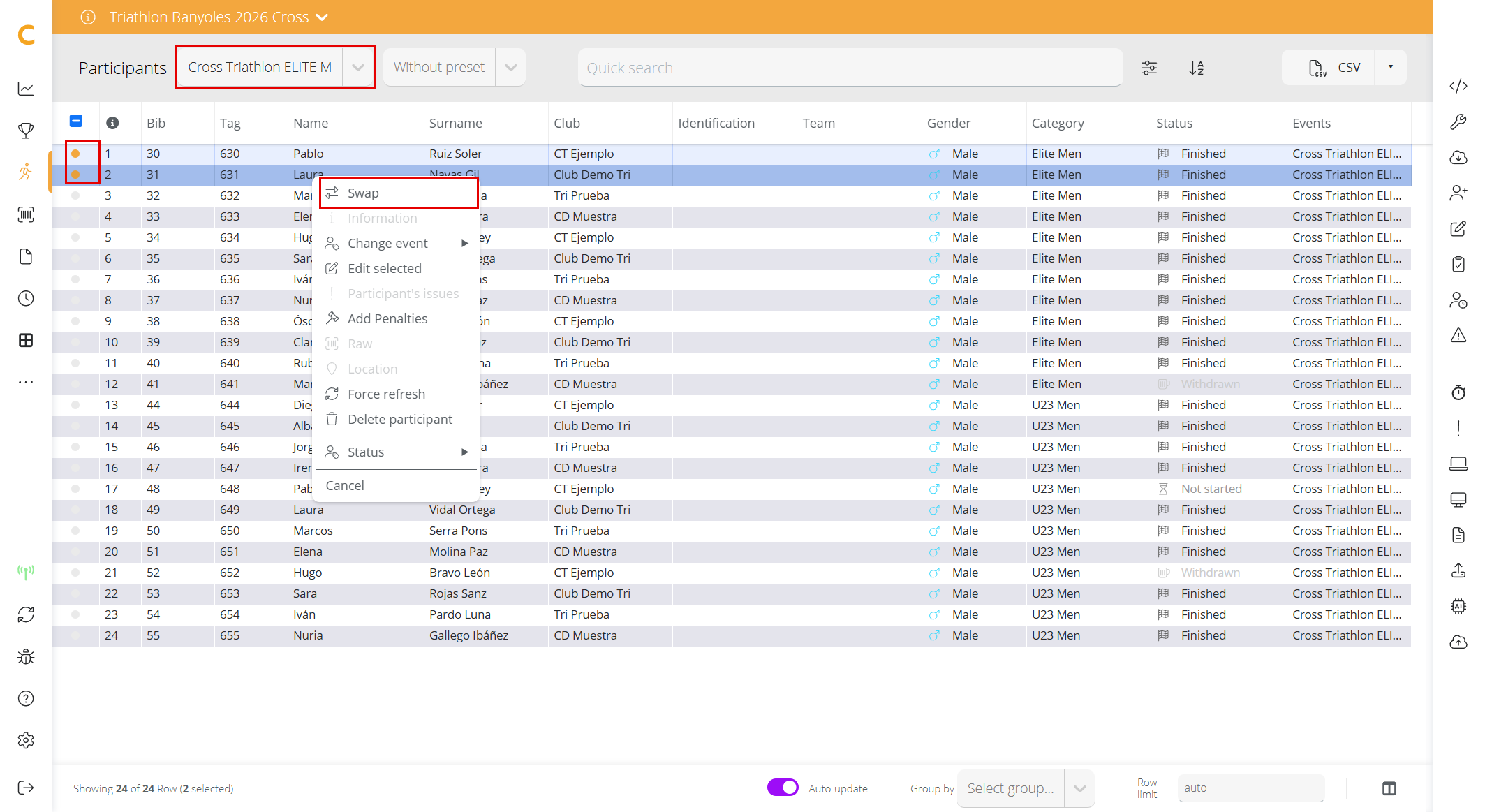
Task: Open the embed code icon in right panel
Action: pyautogui.click(x=1458, y=86)
